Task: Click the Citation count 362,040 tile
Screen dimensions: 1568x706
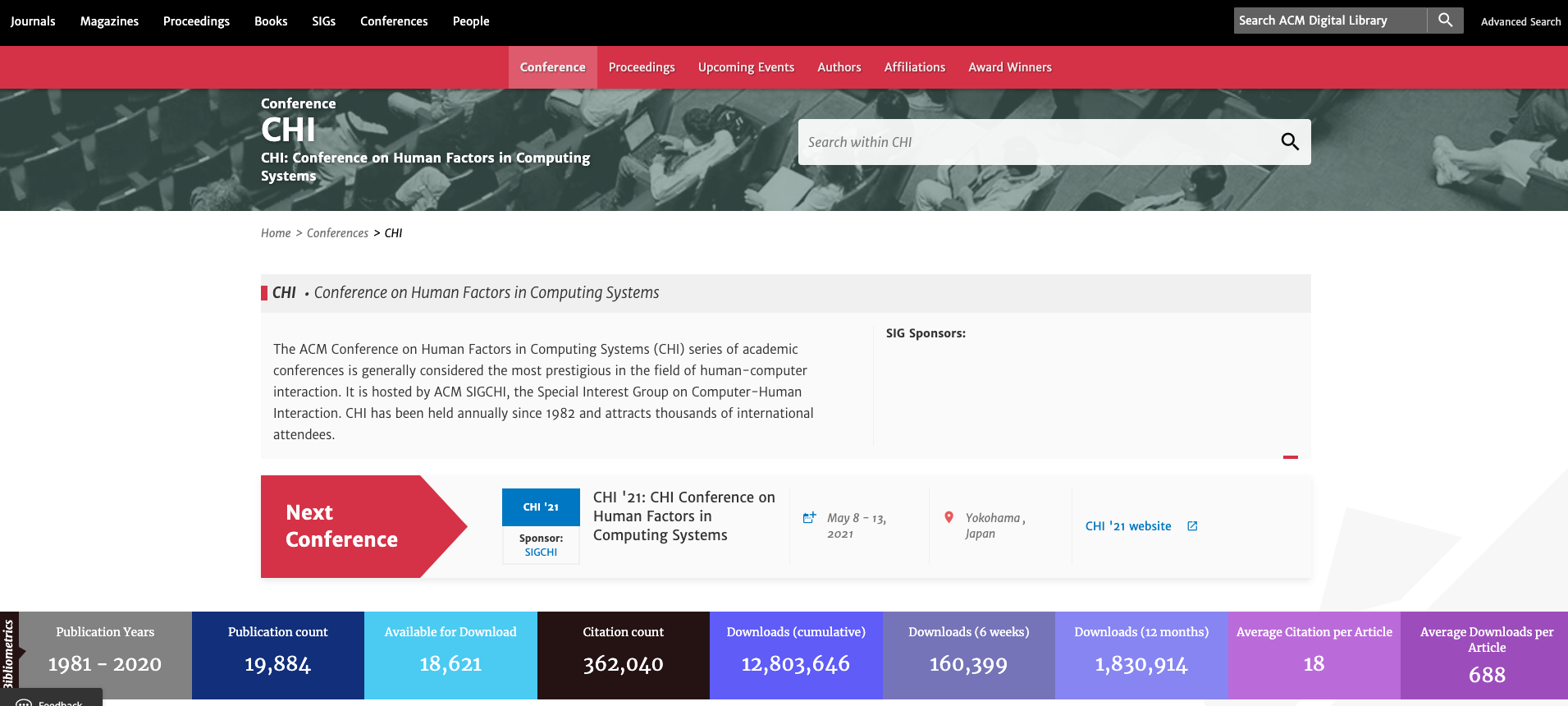Action: pyautogui.click(x=624, y=655)
